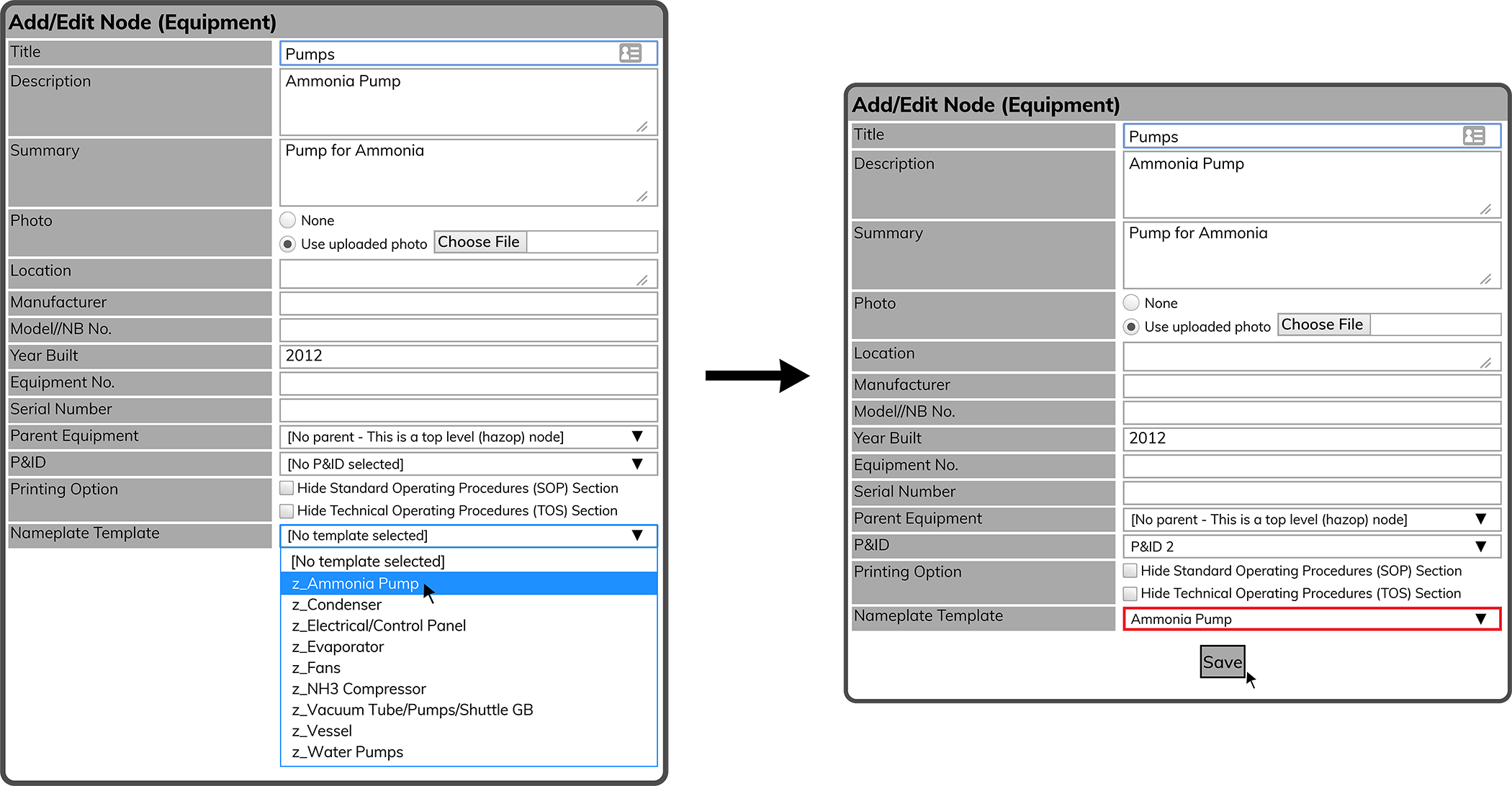
Task: Choose z_Ammonia Pump from template list
Action: [356, 584]
